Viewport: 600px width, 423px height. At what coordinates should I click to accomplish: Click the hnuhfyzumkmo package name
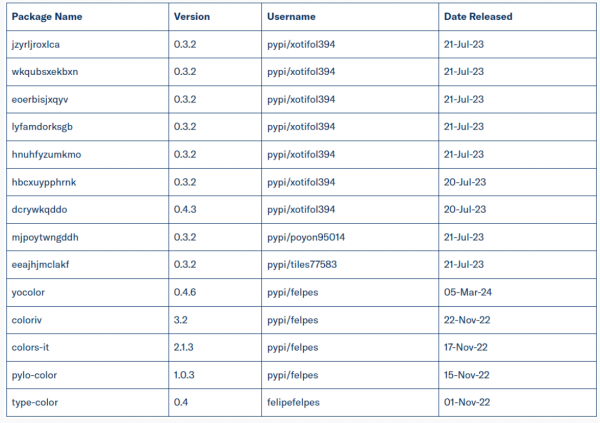[x=46, y=154]
